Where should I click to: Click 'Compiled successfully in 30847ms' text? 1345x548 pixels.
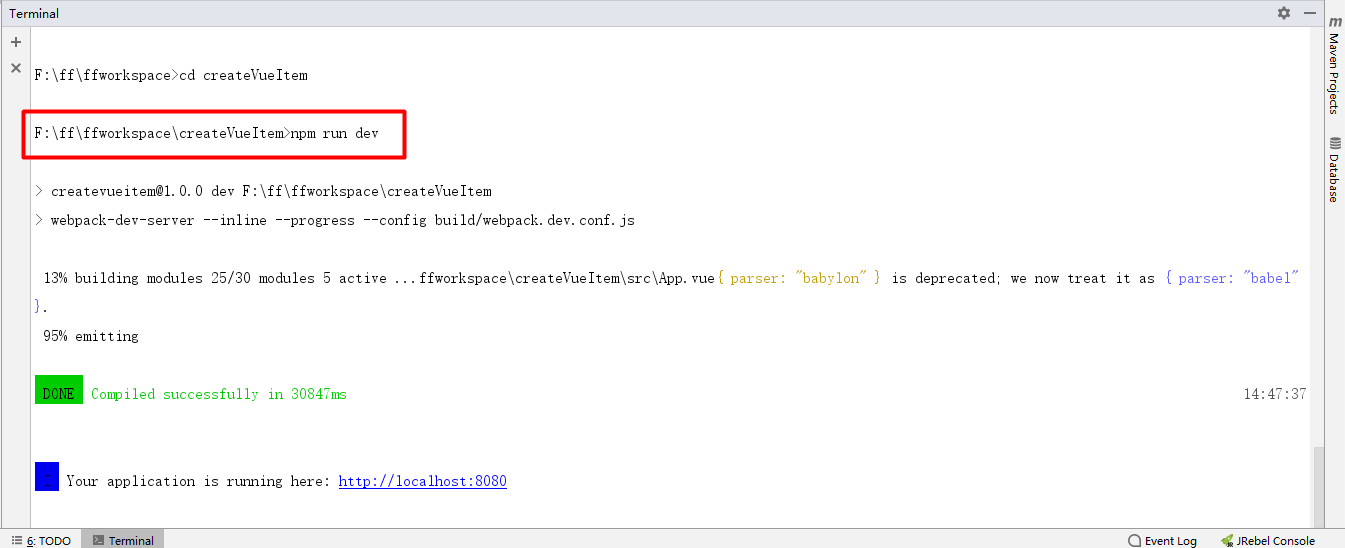[219, 394]
